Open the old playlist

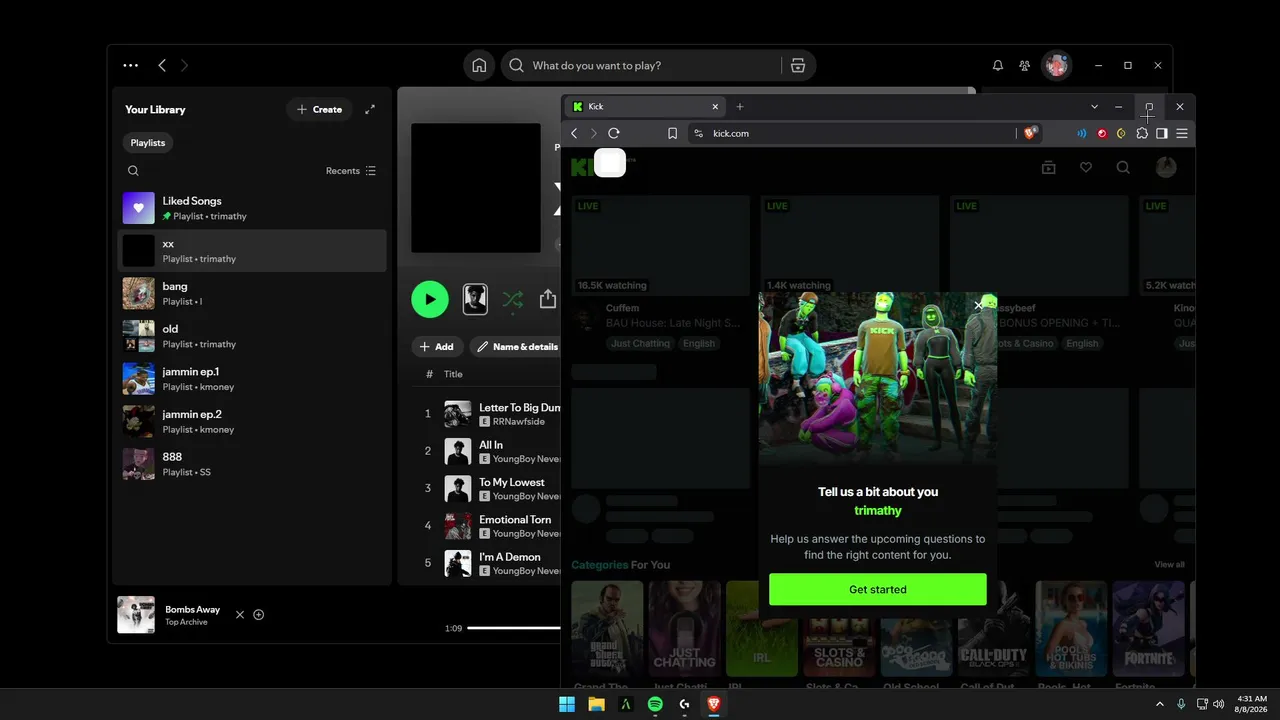pyautogui.click(x=252, y=336)
